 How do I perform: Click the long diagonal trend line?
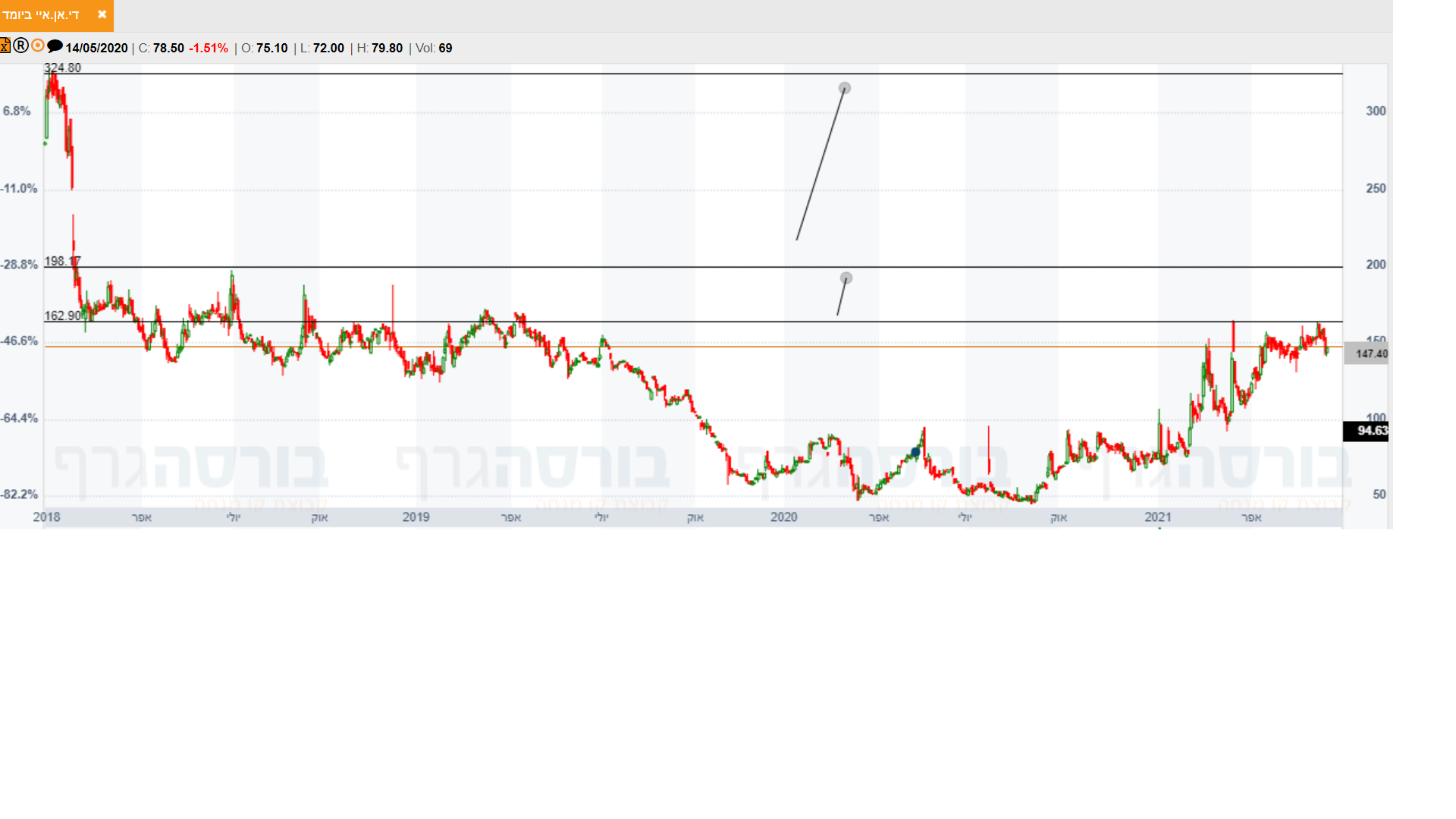click(x=821, y=165)
